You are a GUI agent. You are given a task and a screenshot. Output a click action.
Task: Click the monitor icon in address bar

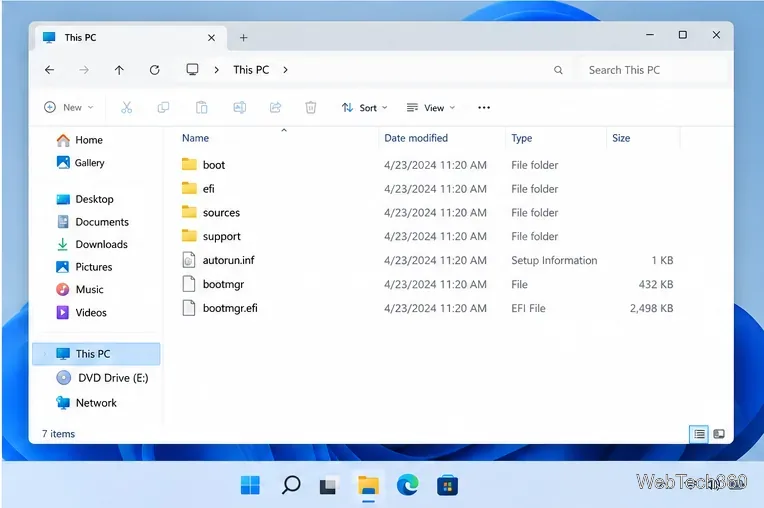(192, 69)
